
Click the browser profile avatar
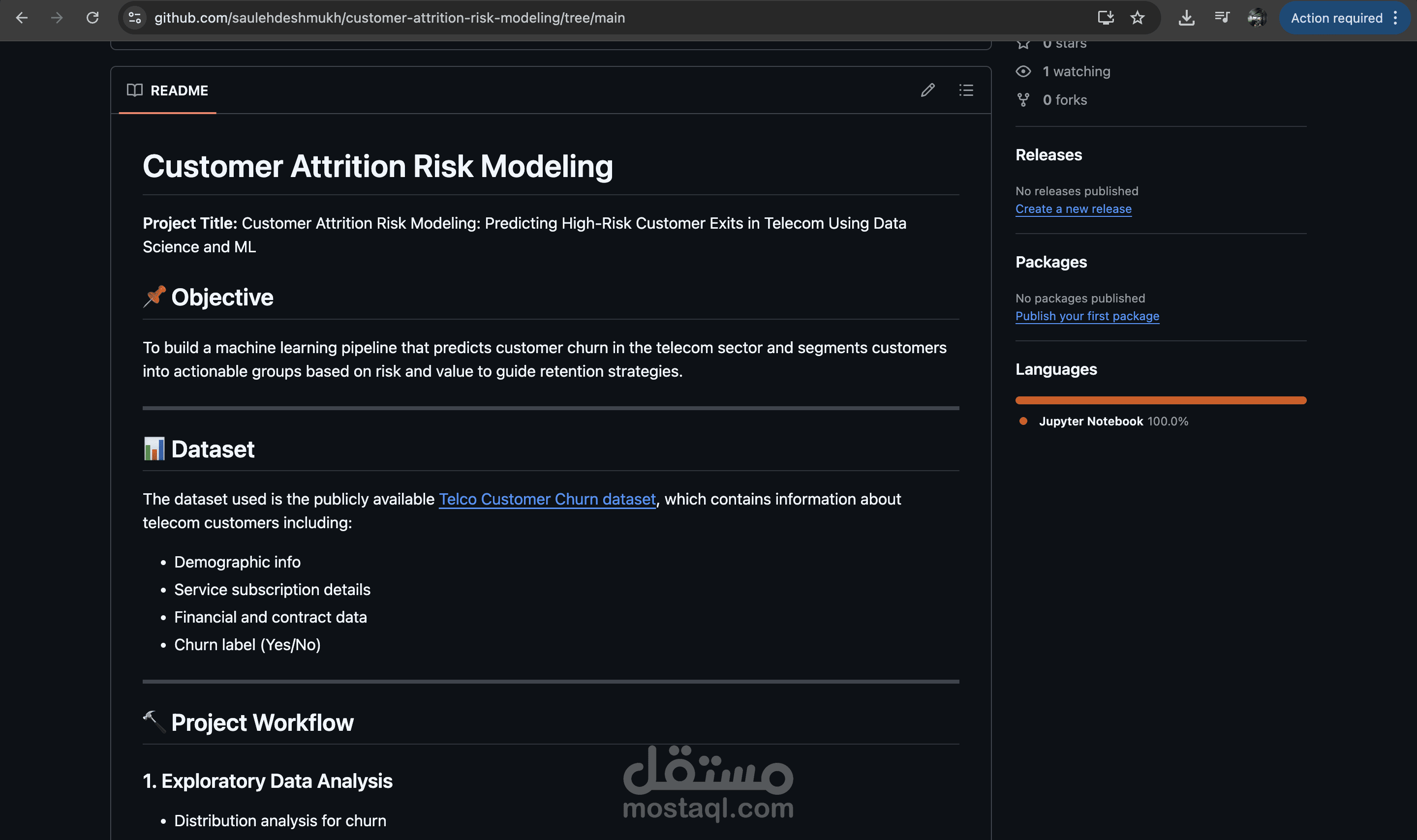pyautogui.click(x=1257, y=18)
